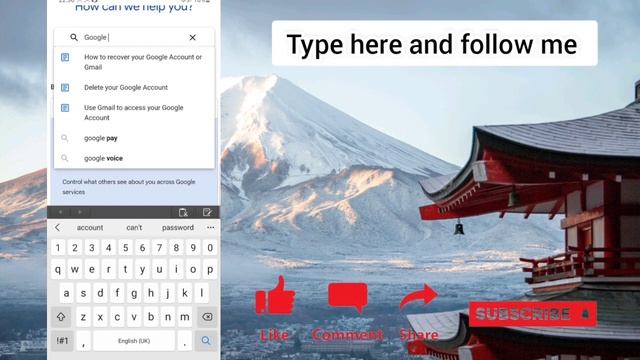Tap the letter q key
This screenshot has width=640, height=360.
point(58,269)
